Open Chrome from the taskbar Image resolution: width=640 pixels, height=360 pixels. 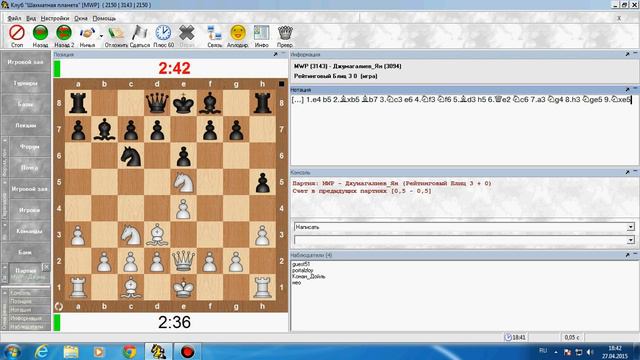pos(129,351)
